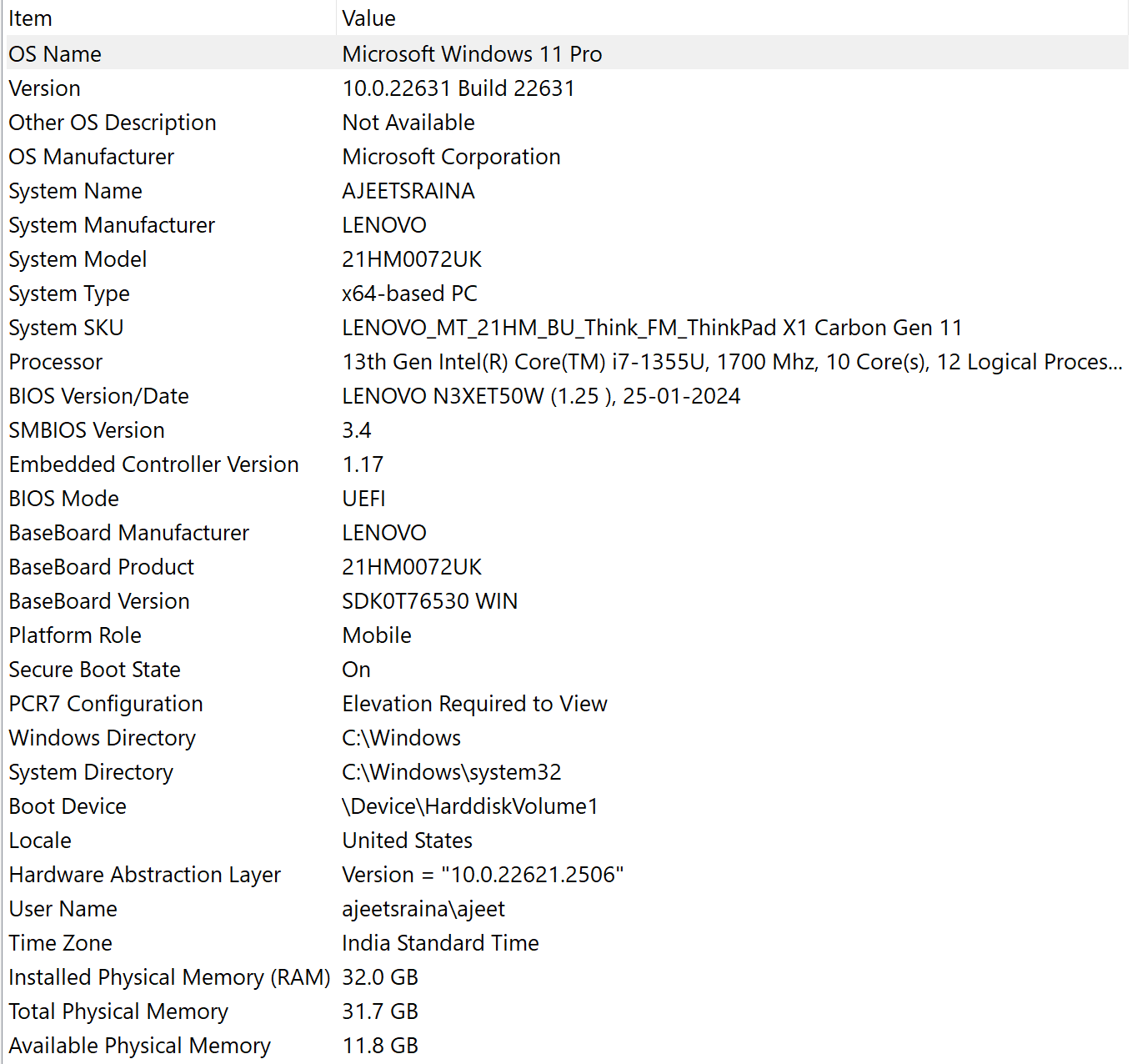Select System Name row
Screen dimensions: 1142x1064
(568, 191)
